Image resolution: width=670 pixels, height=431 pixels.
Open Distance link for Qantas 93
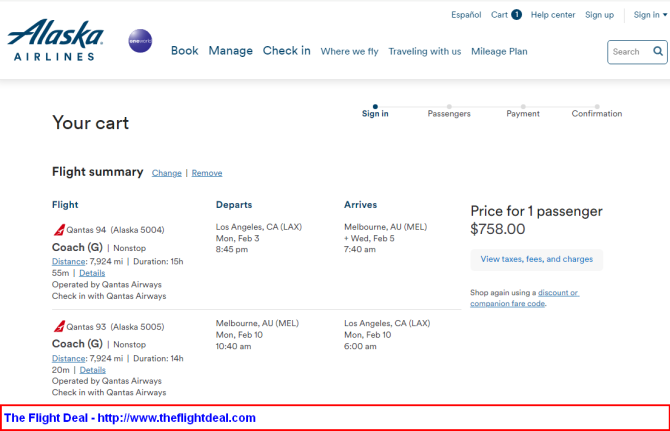coord(68,358)
